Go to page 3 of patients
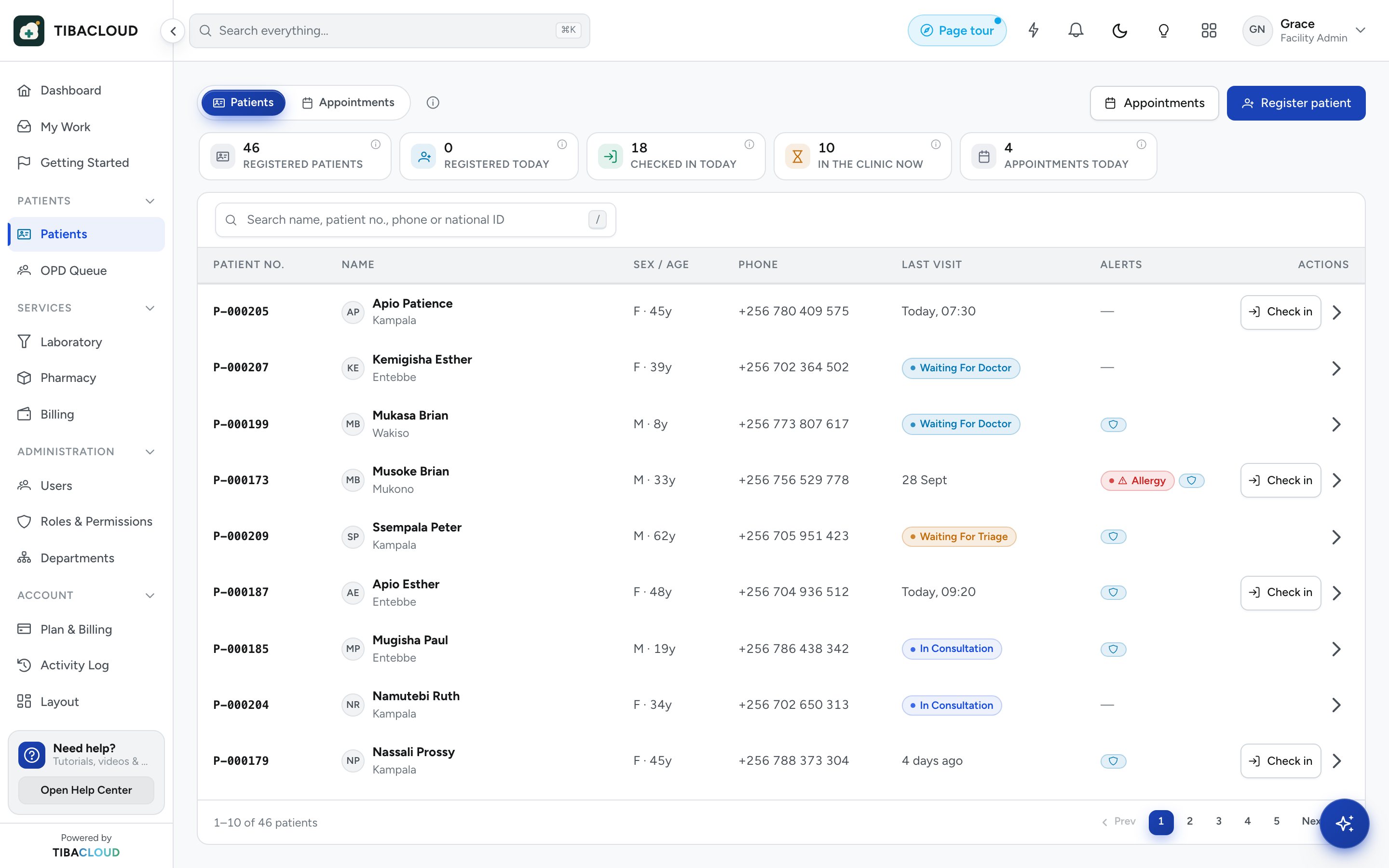The image size is (1389, 868). 1219,822
